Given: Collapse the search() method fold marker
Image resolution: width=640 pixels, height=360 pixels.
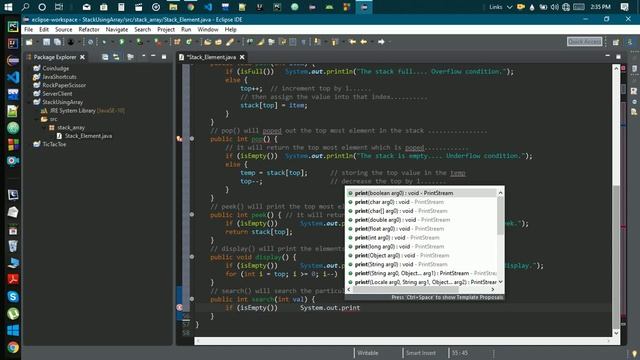Looking at the screenshot, I should (x=192, y=299).
